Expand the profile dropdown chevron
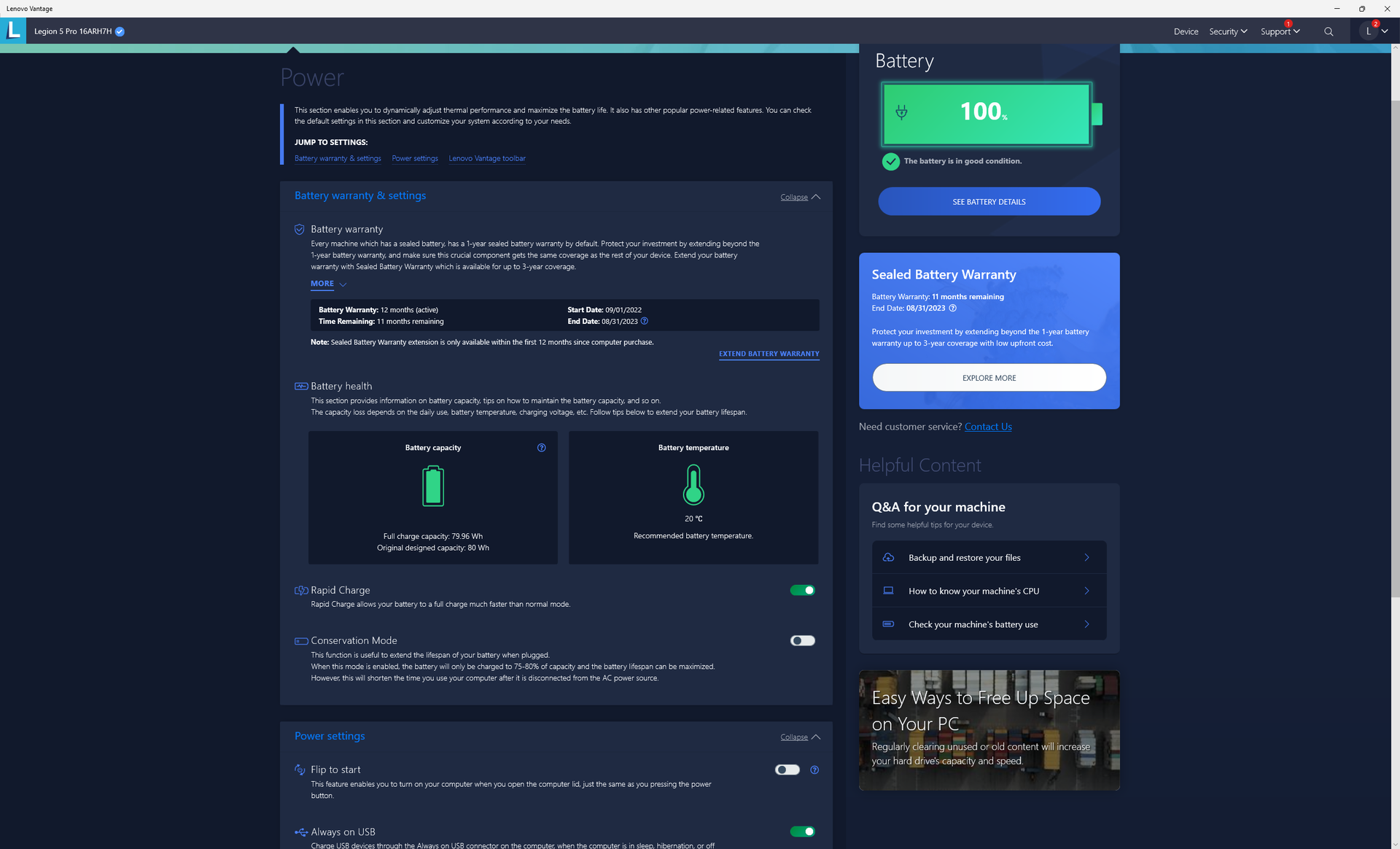Screen dimensions: 1400x849 [x=1385, y=31]
